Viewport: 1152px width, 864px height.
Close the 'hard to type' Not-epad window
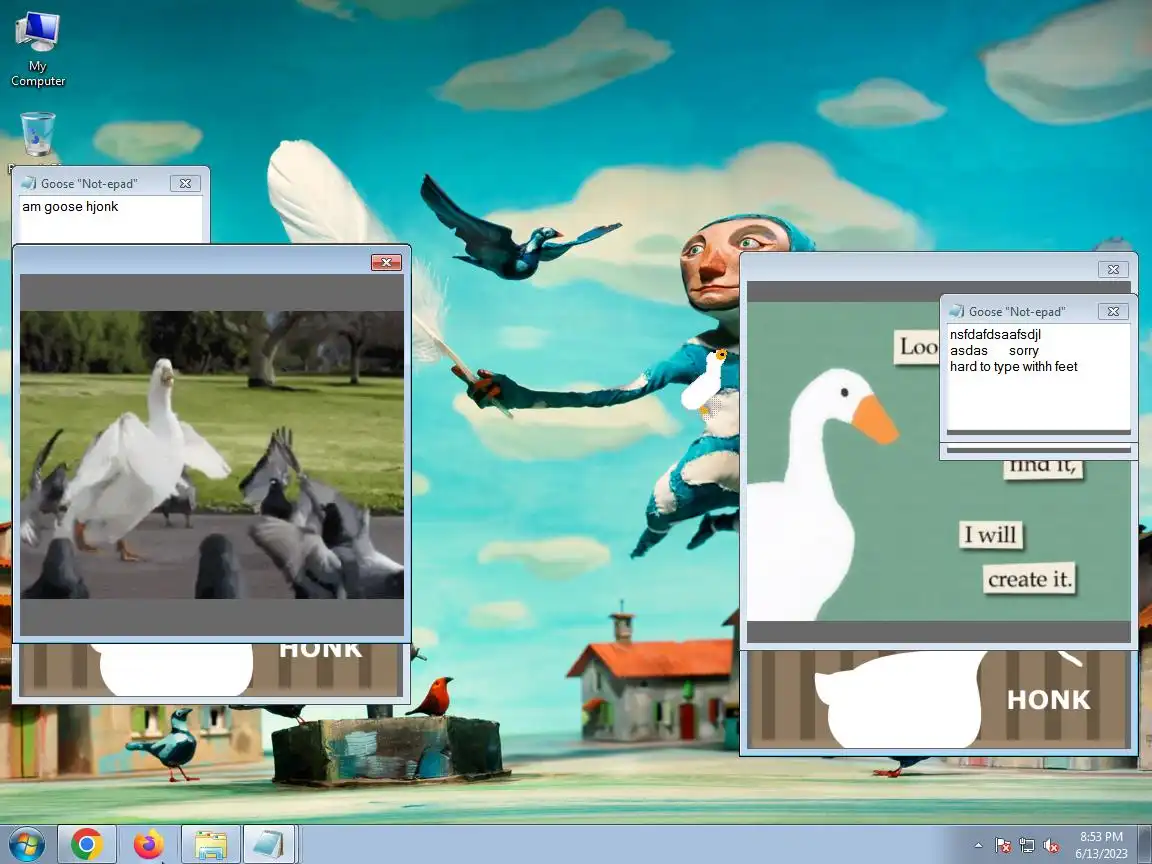pyautogui.click(x=1113, y=312)
